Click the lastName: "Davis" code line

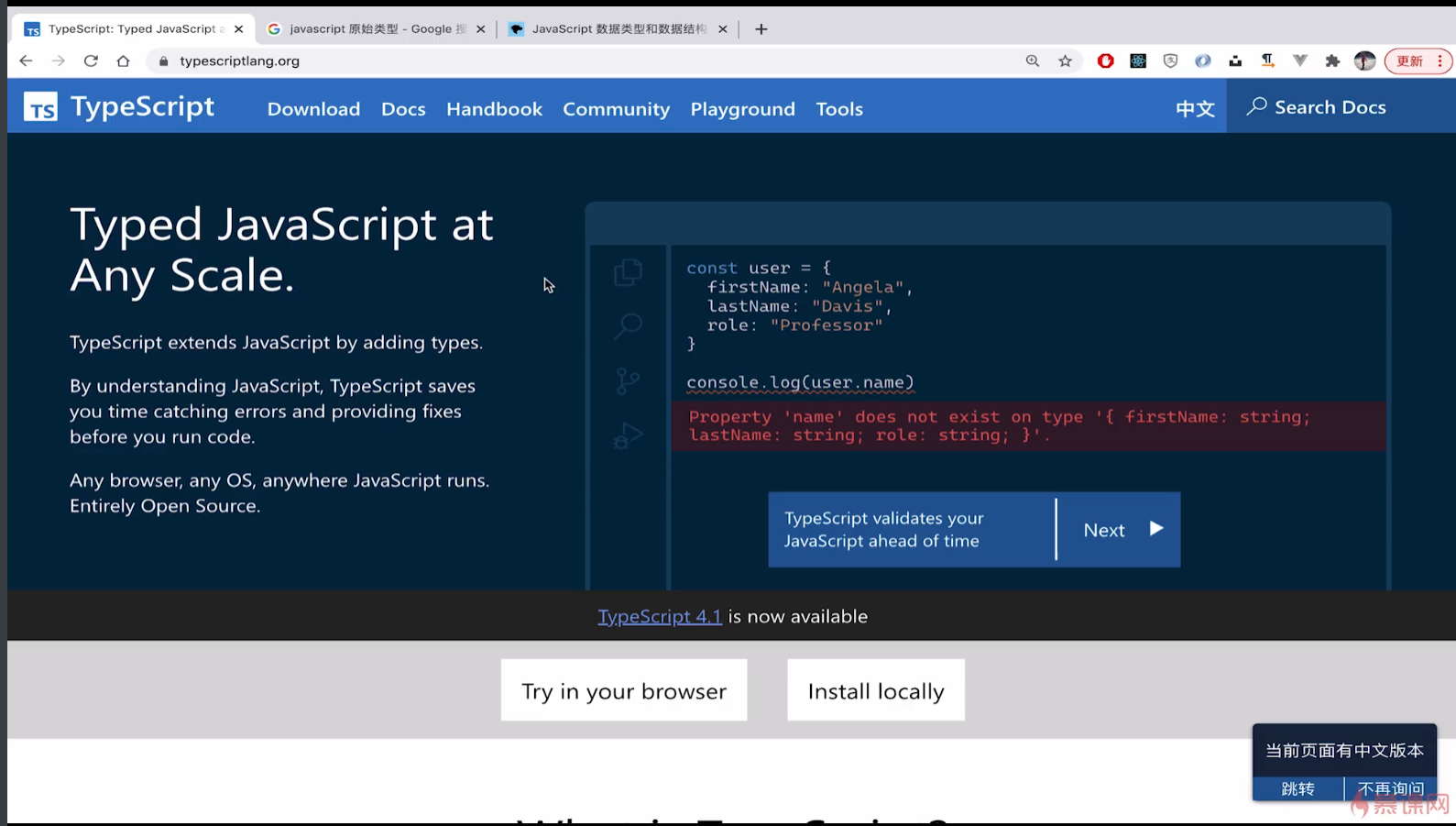tap(799, 306)
